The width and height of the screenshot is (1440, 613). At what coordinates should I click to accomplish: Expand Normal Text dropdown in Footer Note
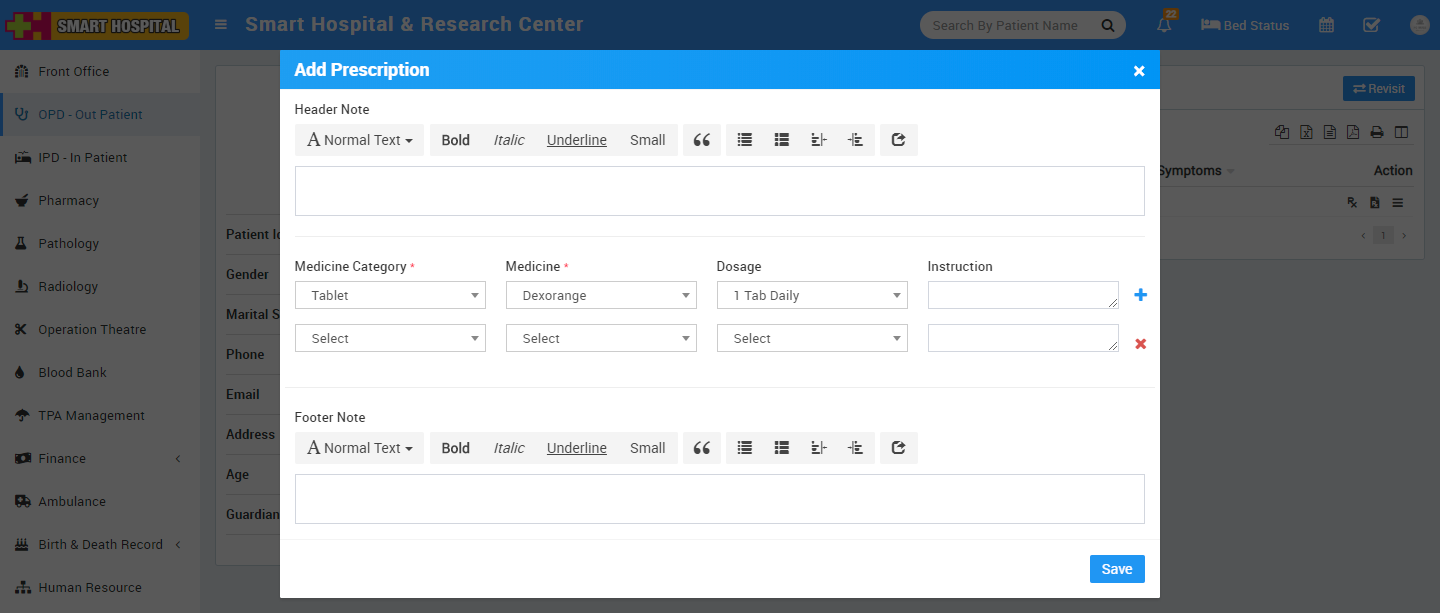click(x=359, y=448)
